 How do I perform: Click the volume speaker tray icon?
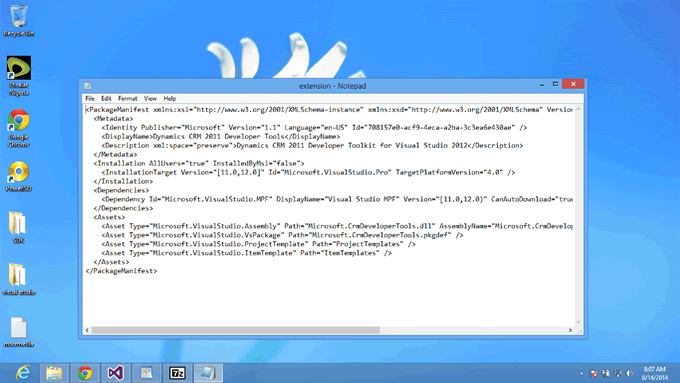[x=630, y=373]
